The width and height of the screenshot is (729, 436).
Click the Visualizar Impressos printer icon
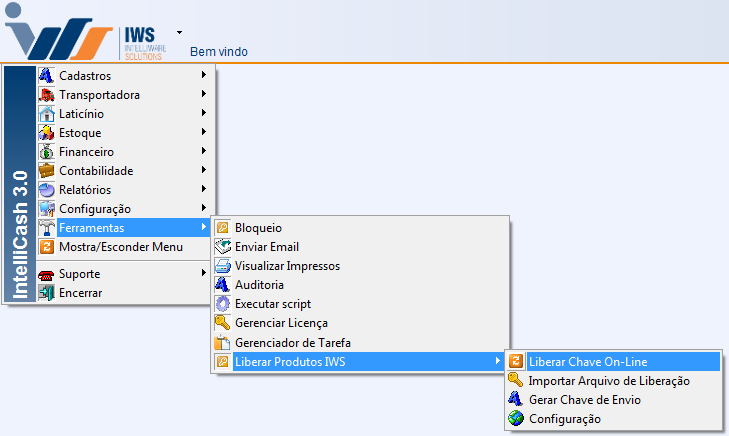pos(223,266)
